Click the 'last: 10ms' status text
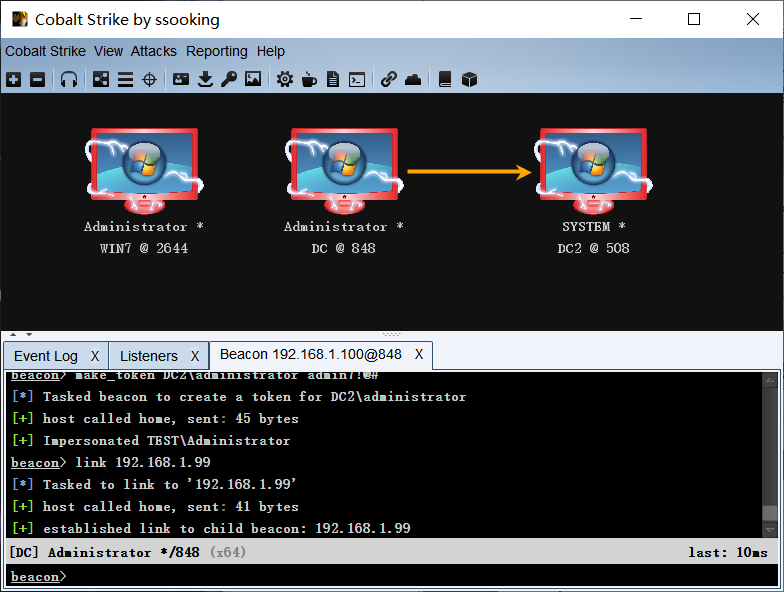 click(728, 552)
